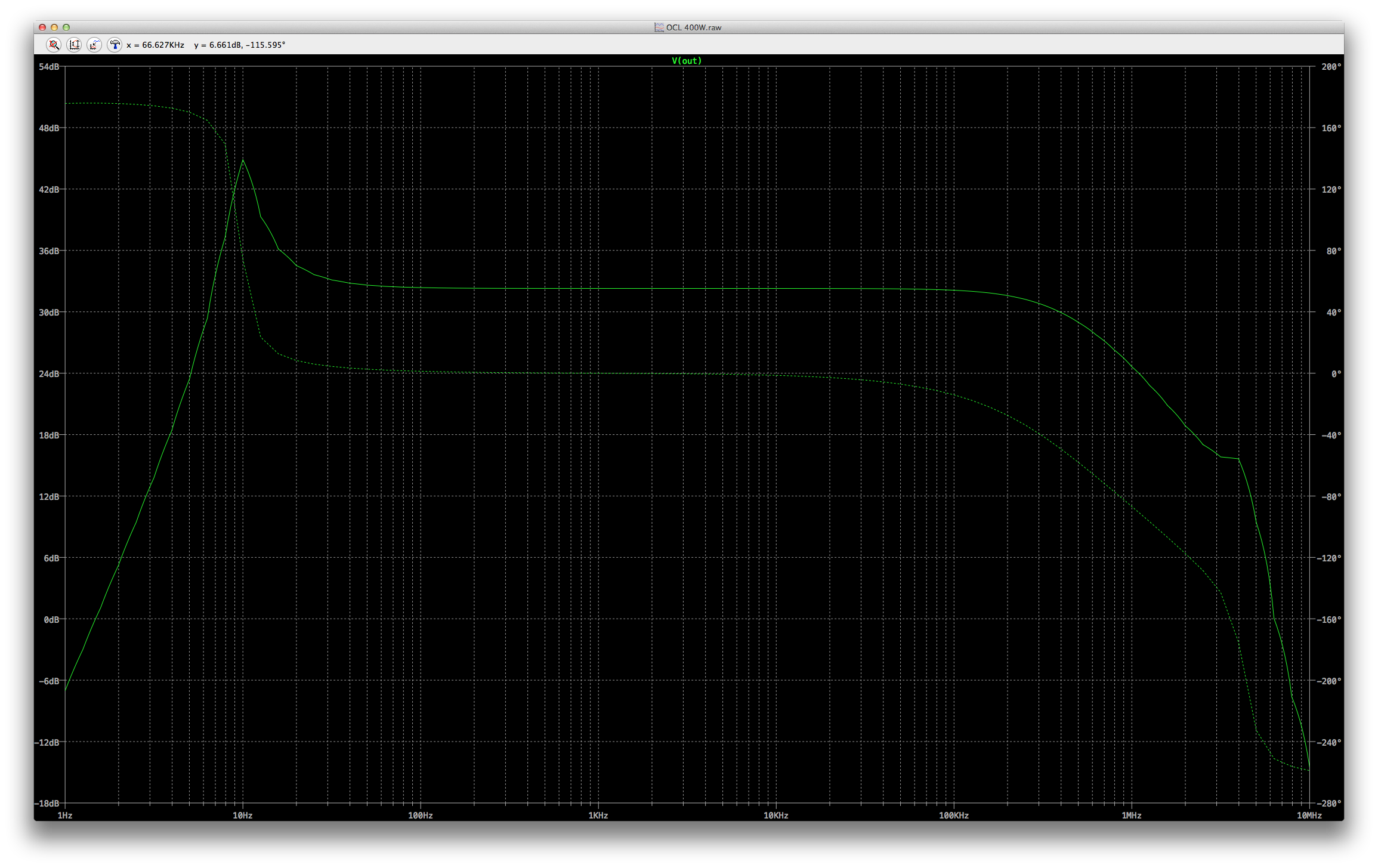Click the -280° phase axis label
1378x868 pixels.
click(1329, 804)
